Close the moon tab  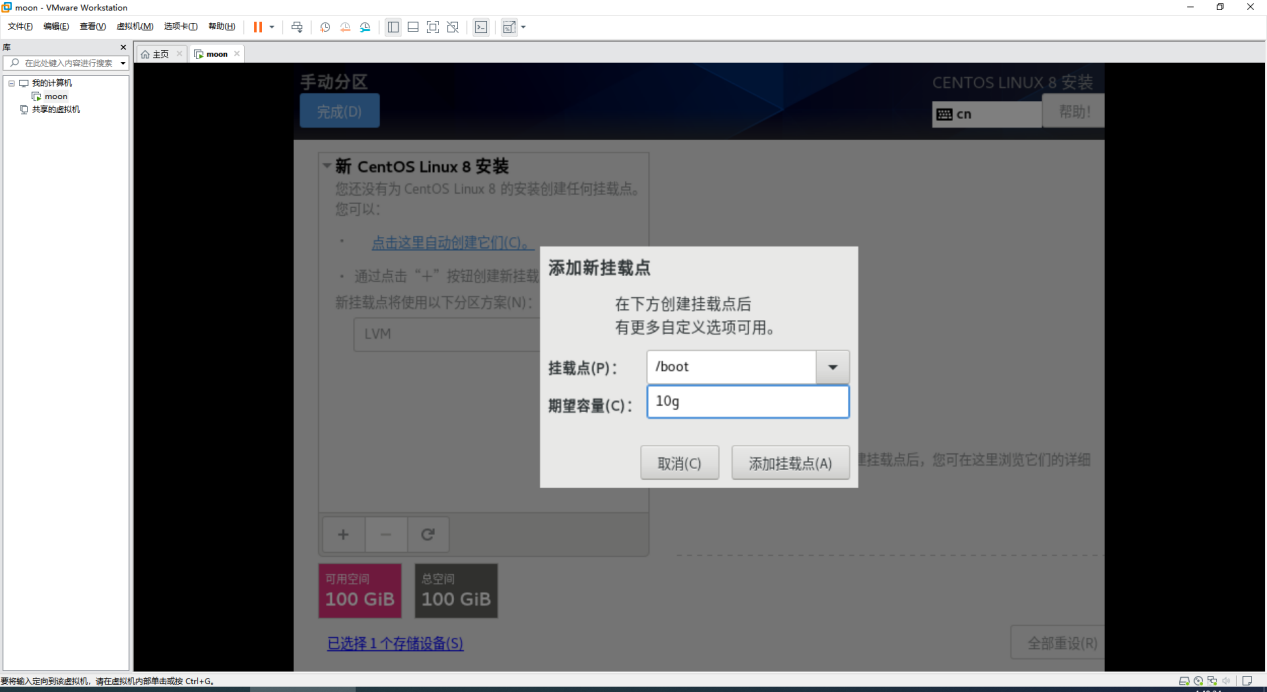[x=237, y=54]
